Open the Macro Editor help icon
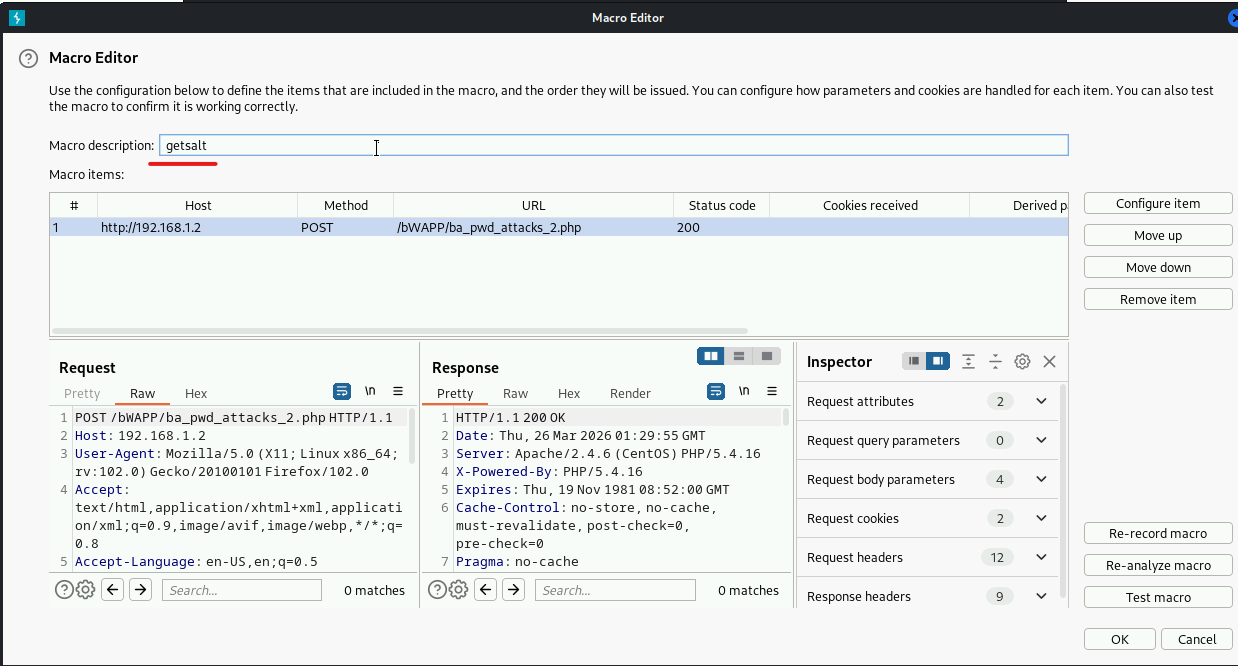 (x=28, y=59)
